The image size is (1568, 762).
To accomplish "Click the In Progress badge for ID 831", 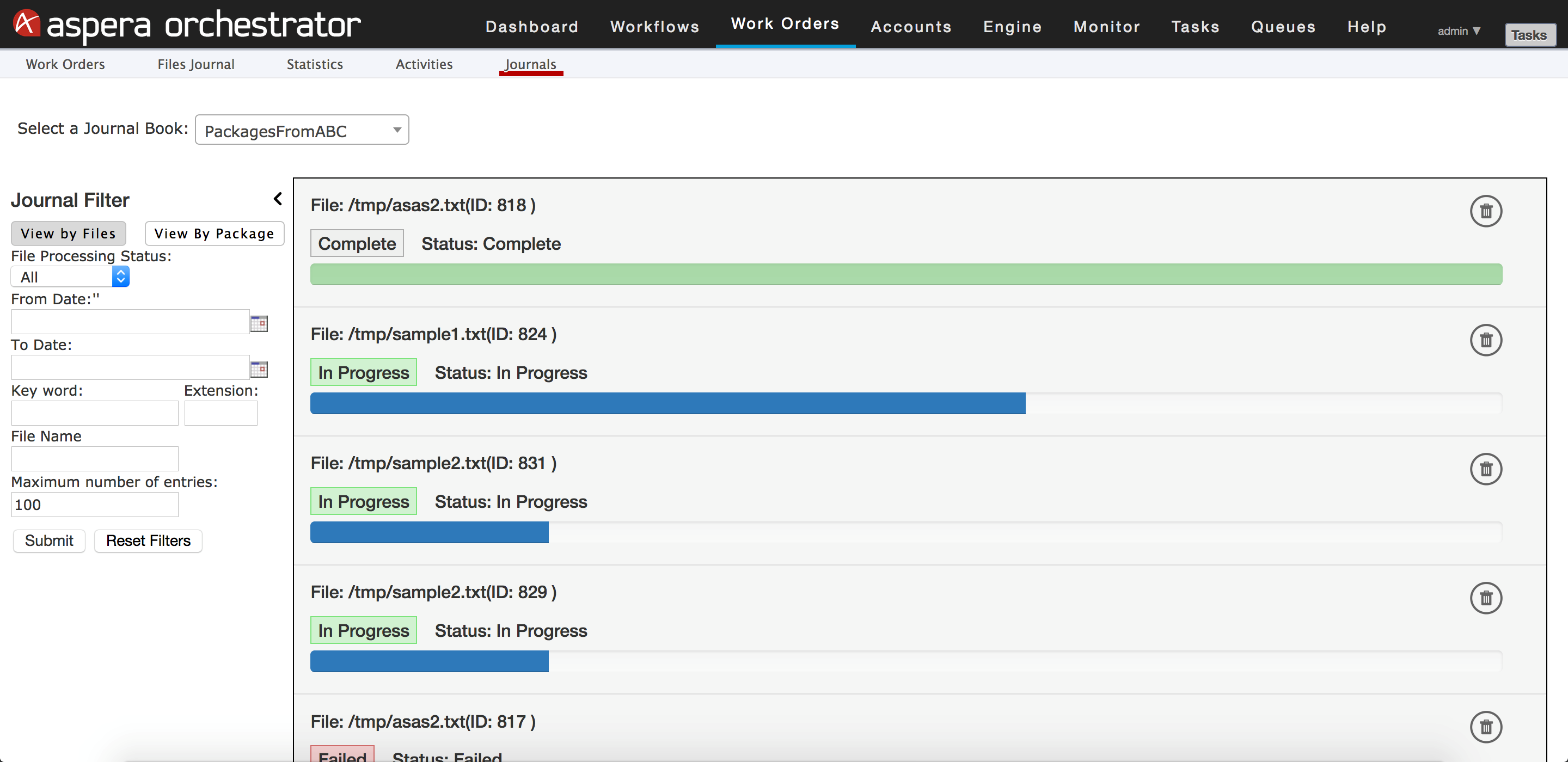I will 363,501.
